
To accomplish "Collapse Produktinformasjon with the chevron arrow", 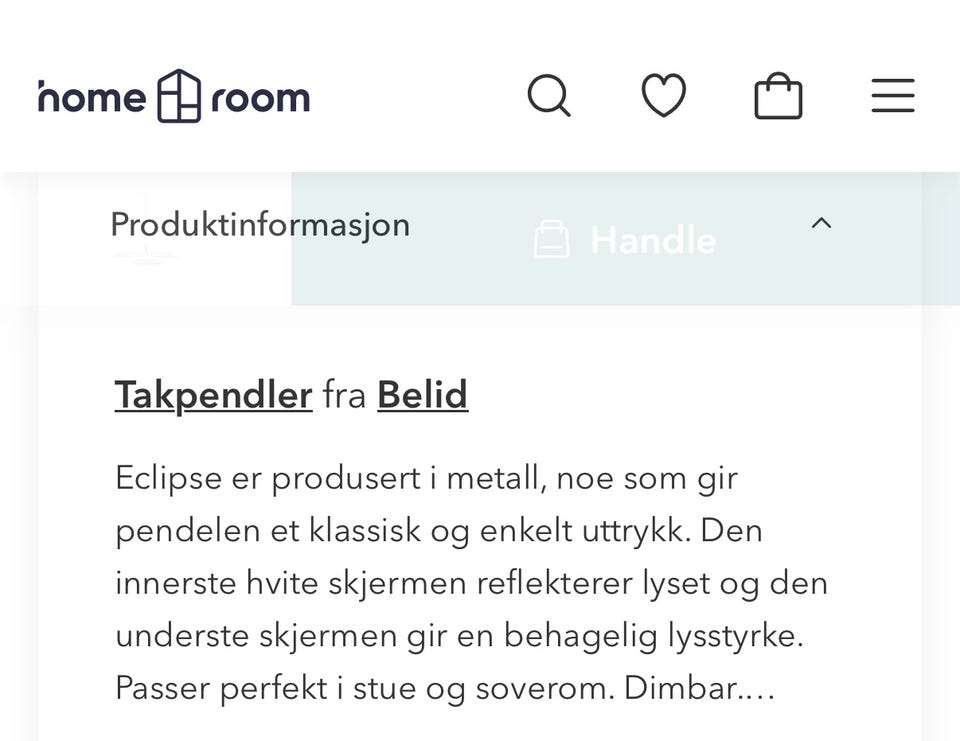I will [x=821, y=224].
